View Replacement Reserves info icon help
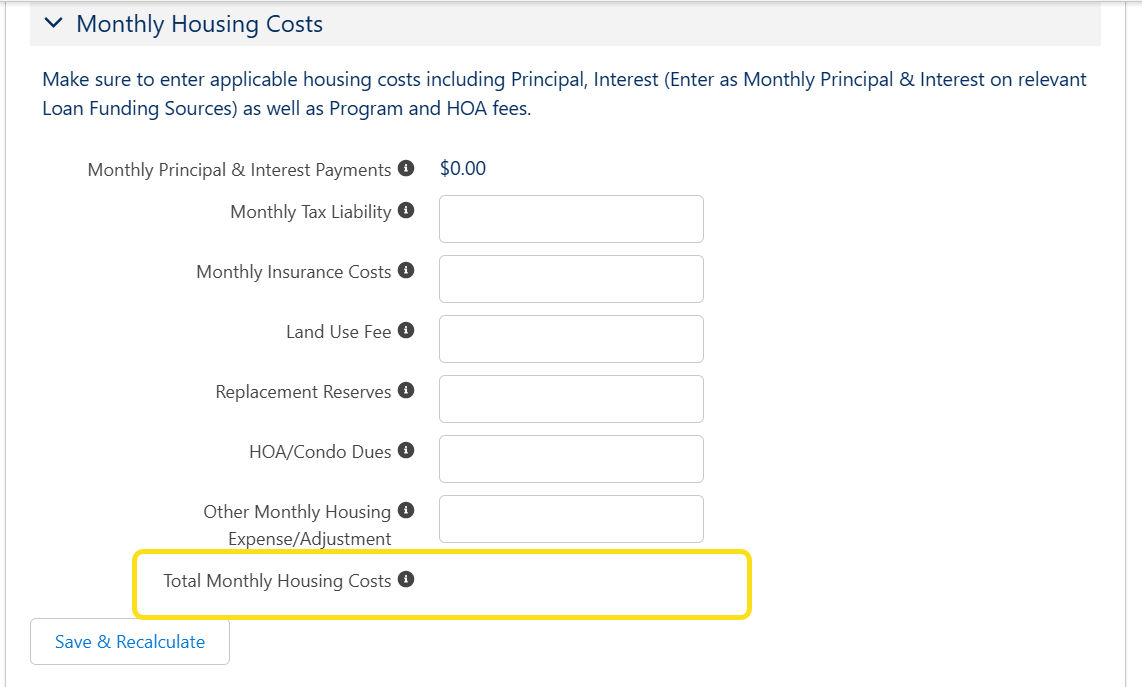Viewport: 1142px width, 687px height. click(406, 391)
